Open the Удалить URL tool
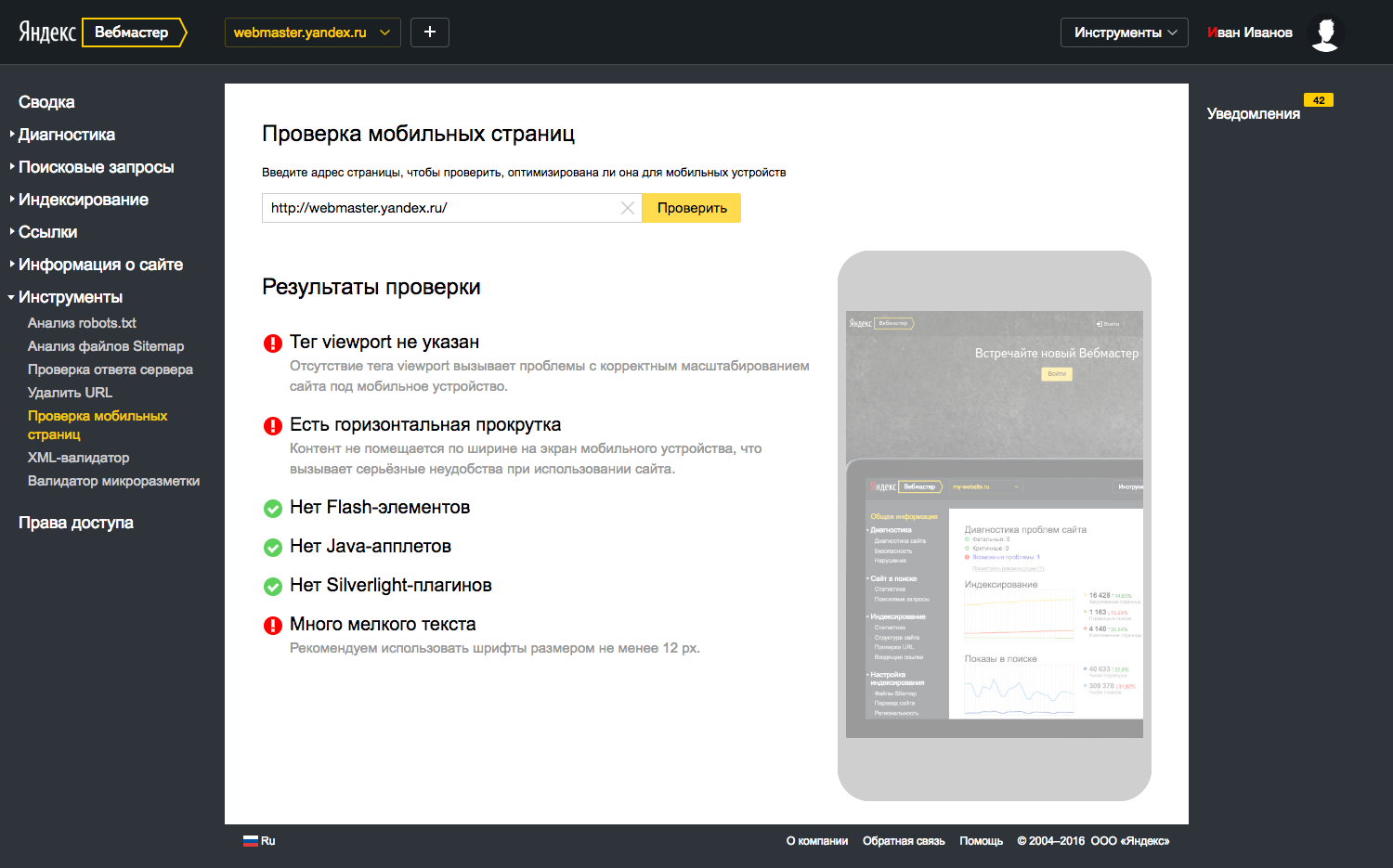 pyautogui.click(x=70, y=393)
